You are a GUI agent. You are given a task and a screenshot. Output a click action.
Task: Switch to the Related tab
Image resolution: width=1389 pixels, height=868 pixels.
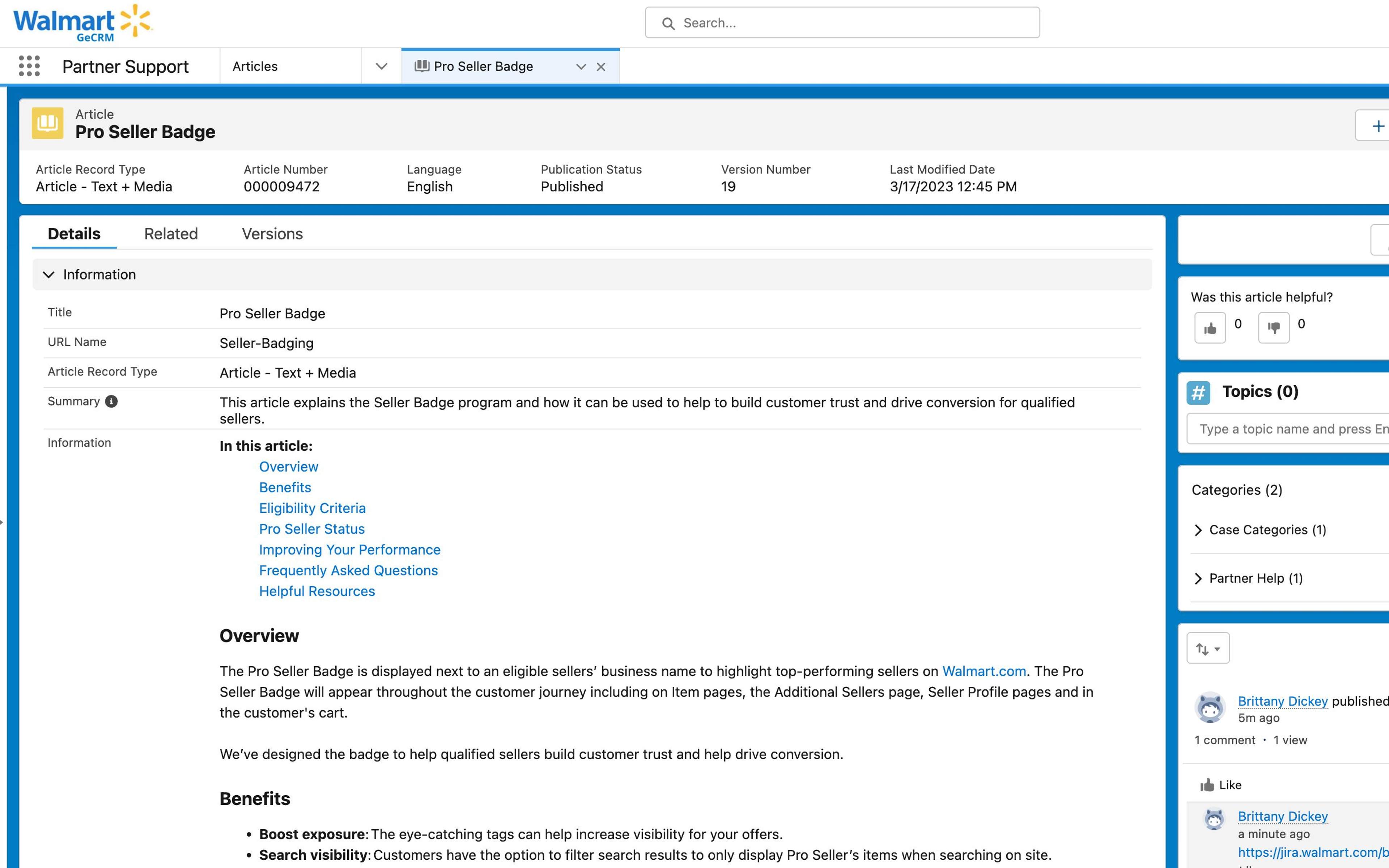click(x=171, y=234)
